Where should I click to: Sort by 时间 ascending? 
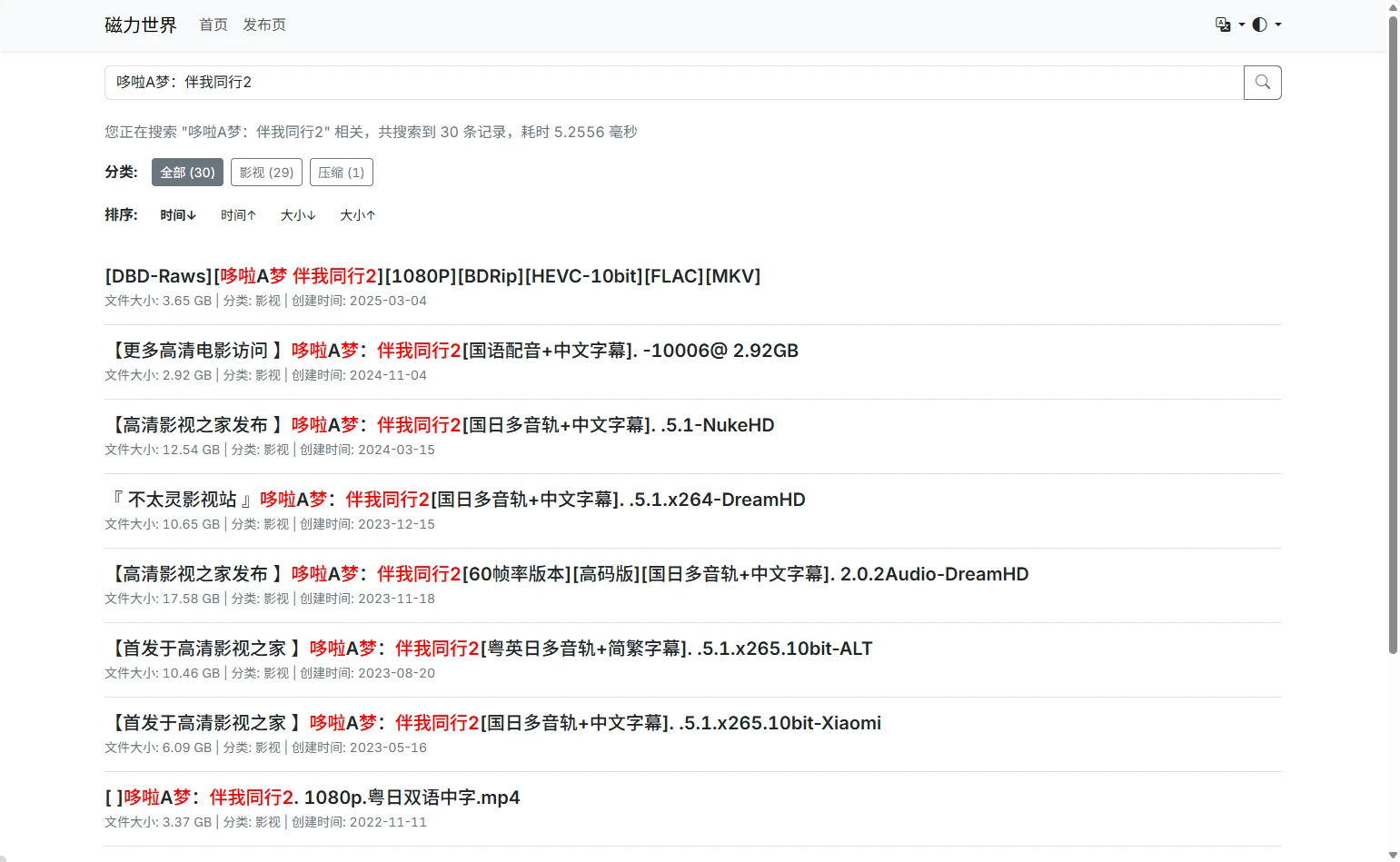(x=238, y=215)
